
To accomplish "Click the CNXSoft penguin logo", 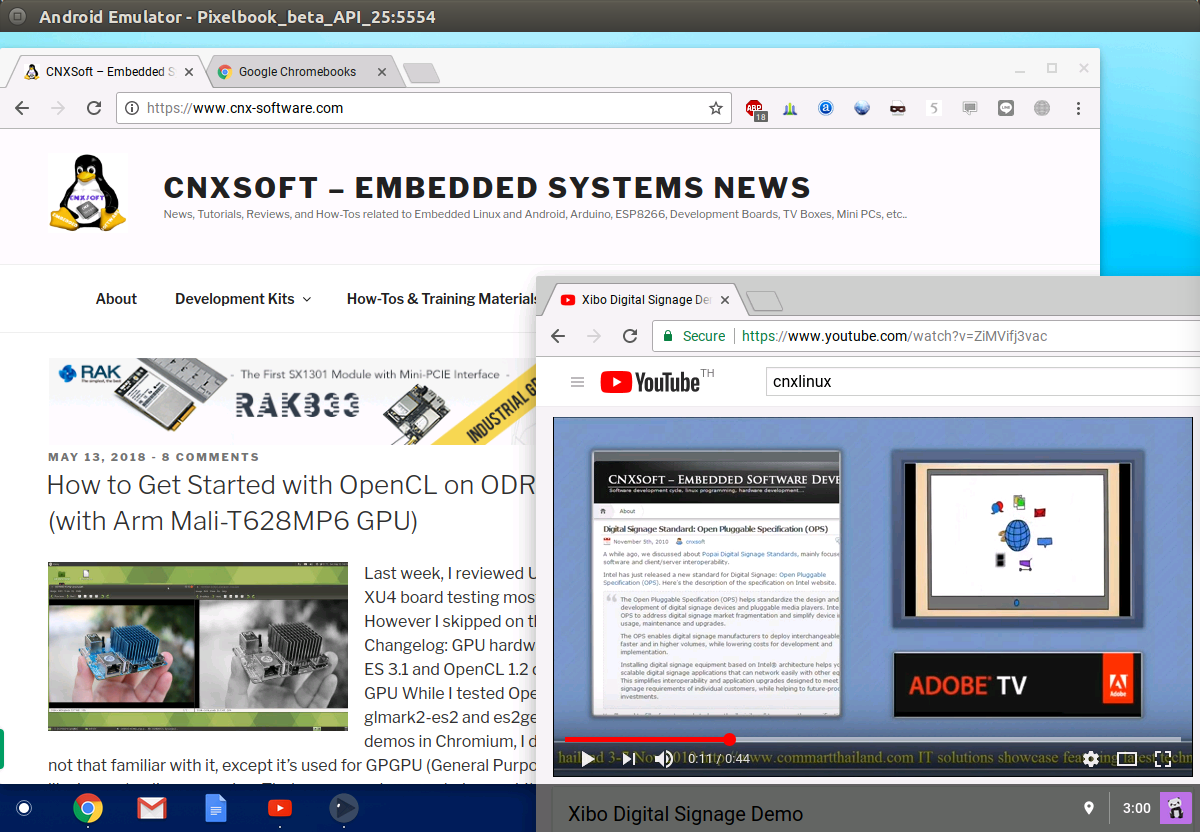I will click(x=87, y=193).
